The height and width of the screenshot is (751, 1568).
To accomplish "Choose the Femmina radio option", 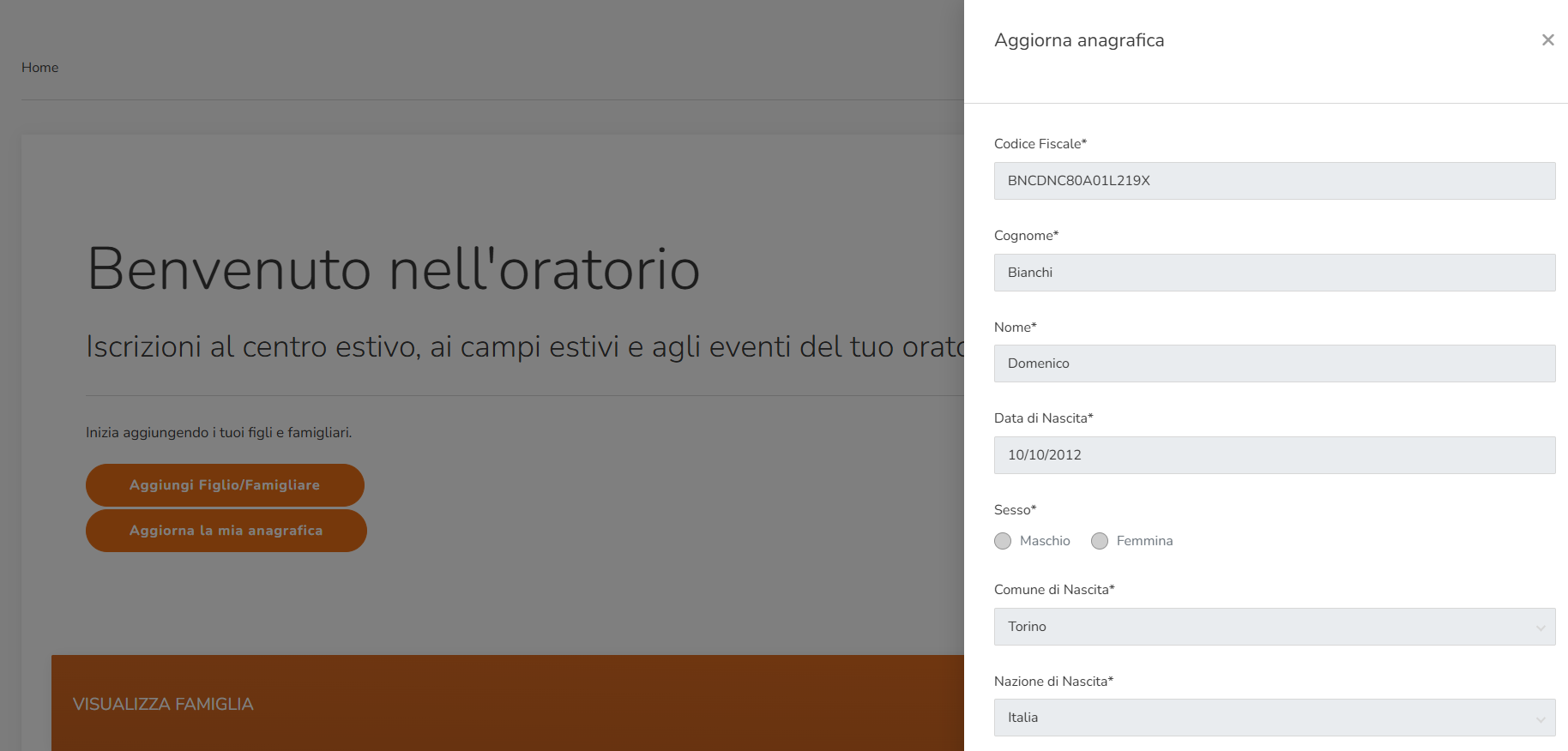I will click(x=1100, y=541).
